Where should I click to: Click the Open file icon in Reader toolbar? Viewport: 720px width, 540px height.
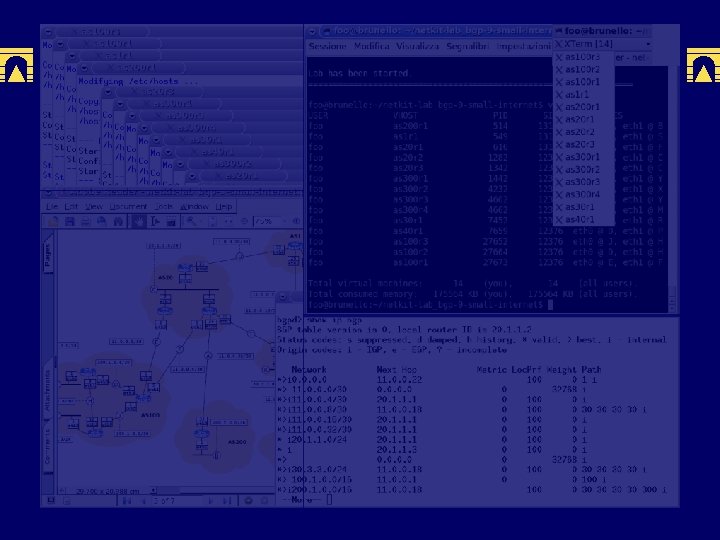tap(53, 222)
